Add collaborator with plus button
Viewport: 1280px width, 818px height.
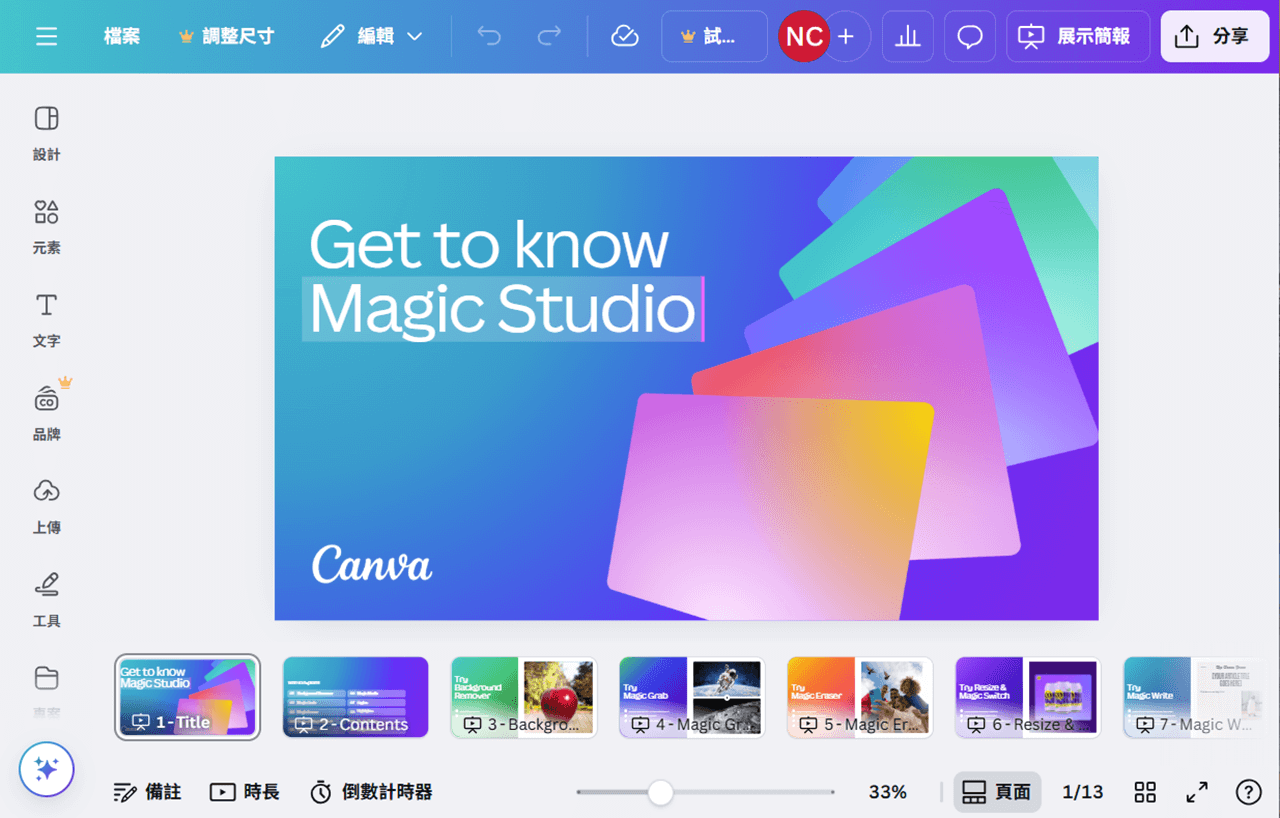pos(846,37)
